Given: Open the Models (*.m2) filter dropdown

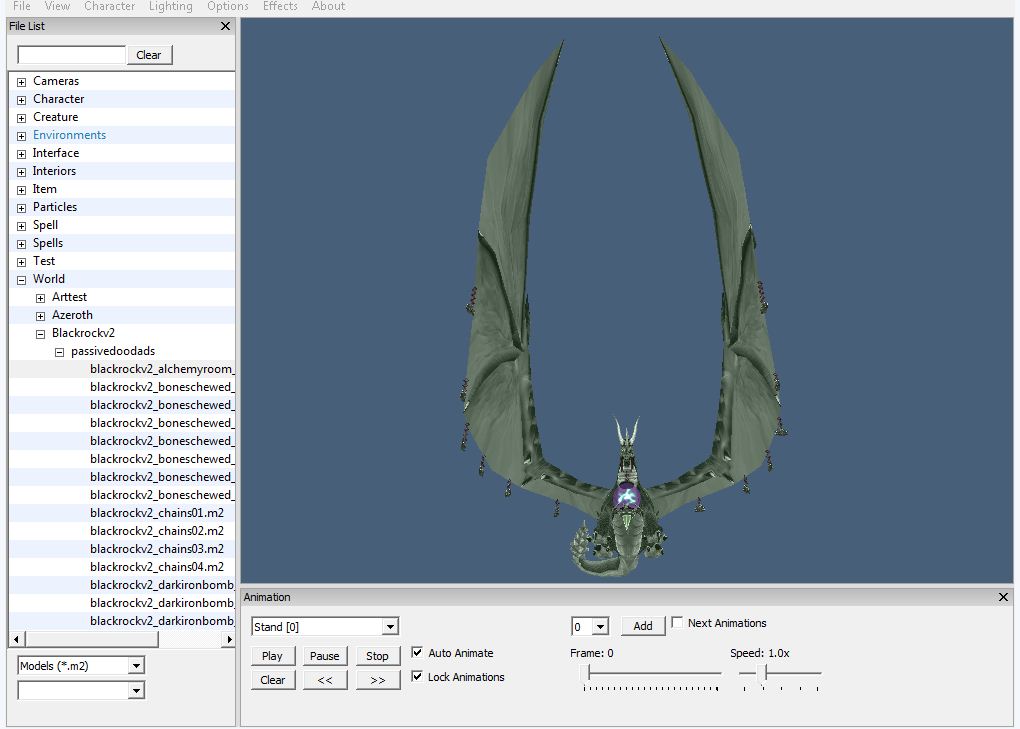Looking at the screenshot, I should [x=136, y=666].
